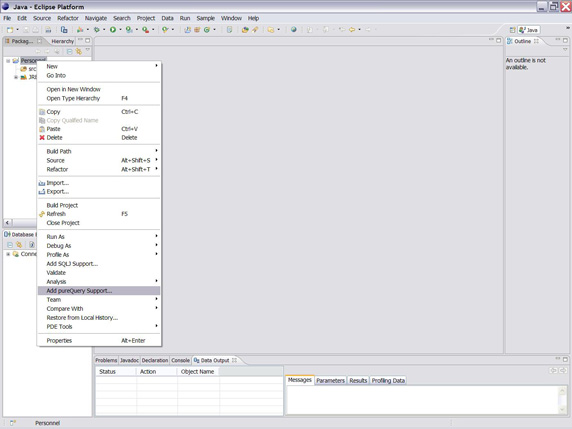Open the Profiling Data tab
Screen dimensions: 572x429
tap(388, 380)
